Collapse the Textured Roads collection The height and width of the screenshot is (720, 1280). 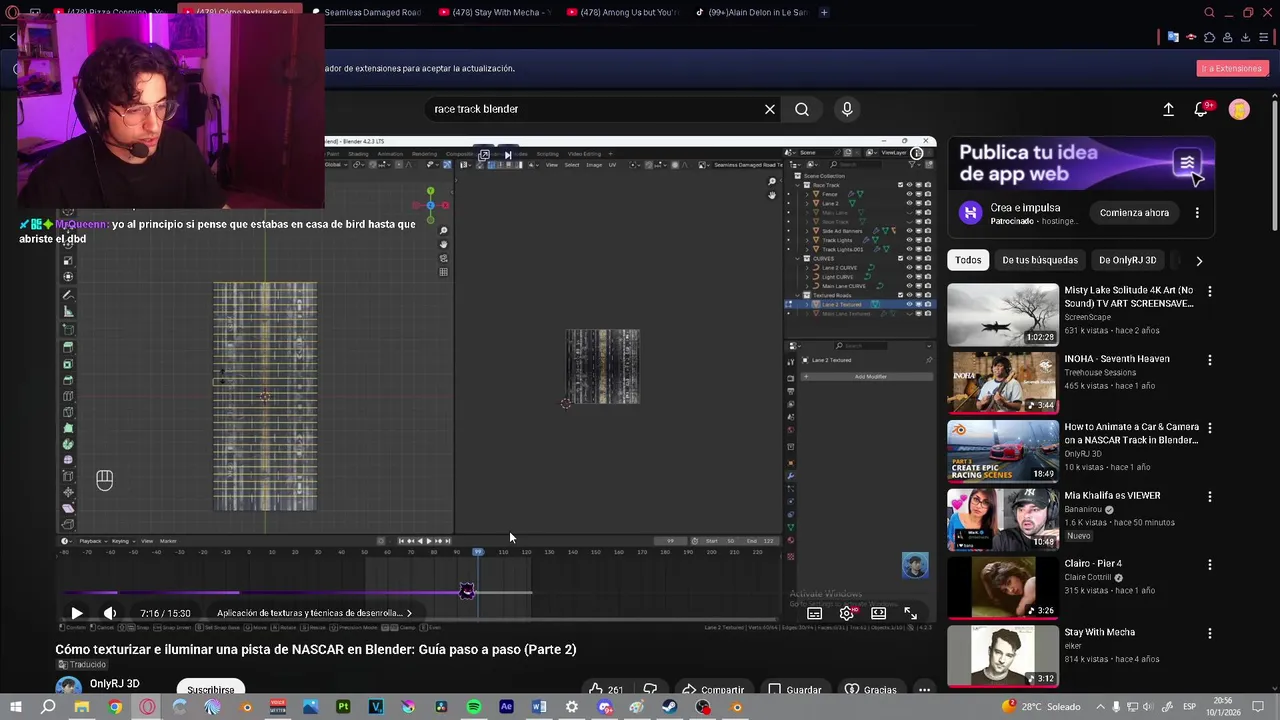click(797, 295)
